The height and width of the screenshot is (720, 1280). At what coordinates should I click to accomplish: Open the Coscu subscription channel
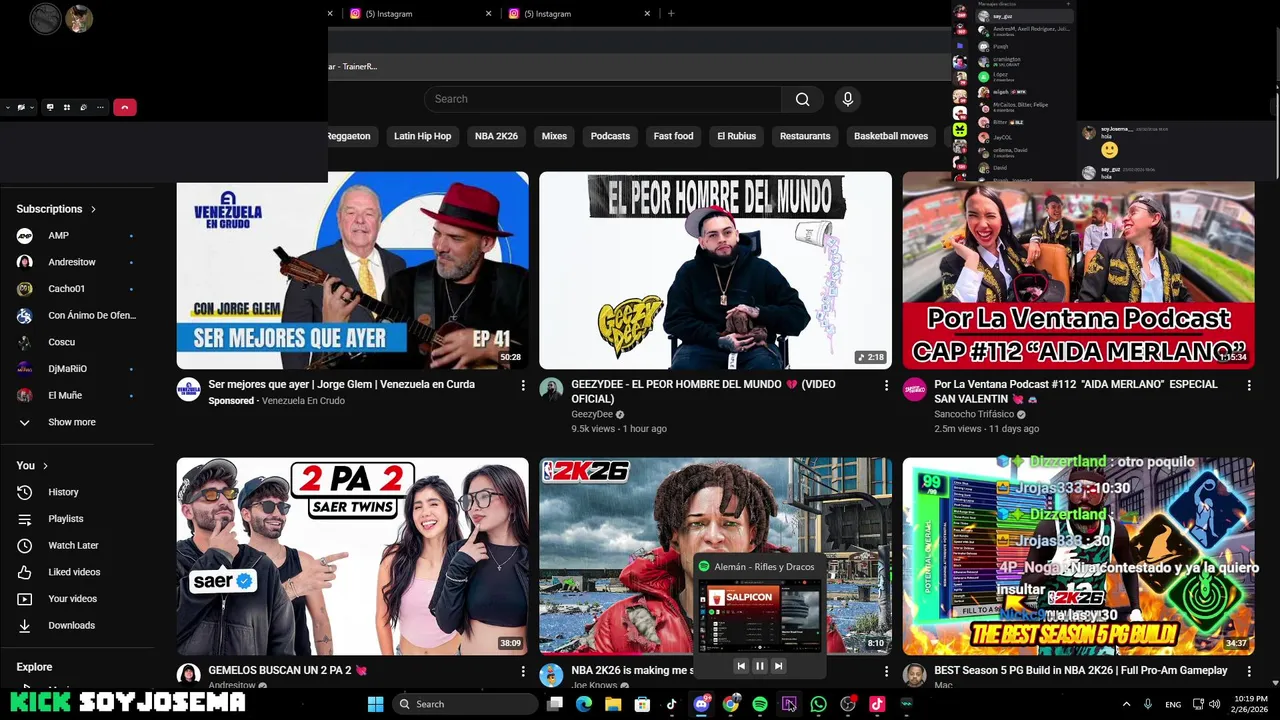62,342
